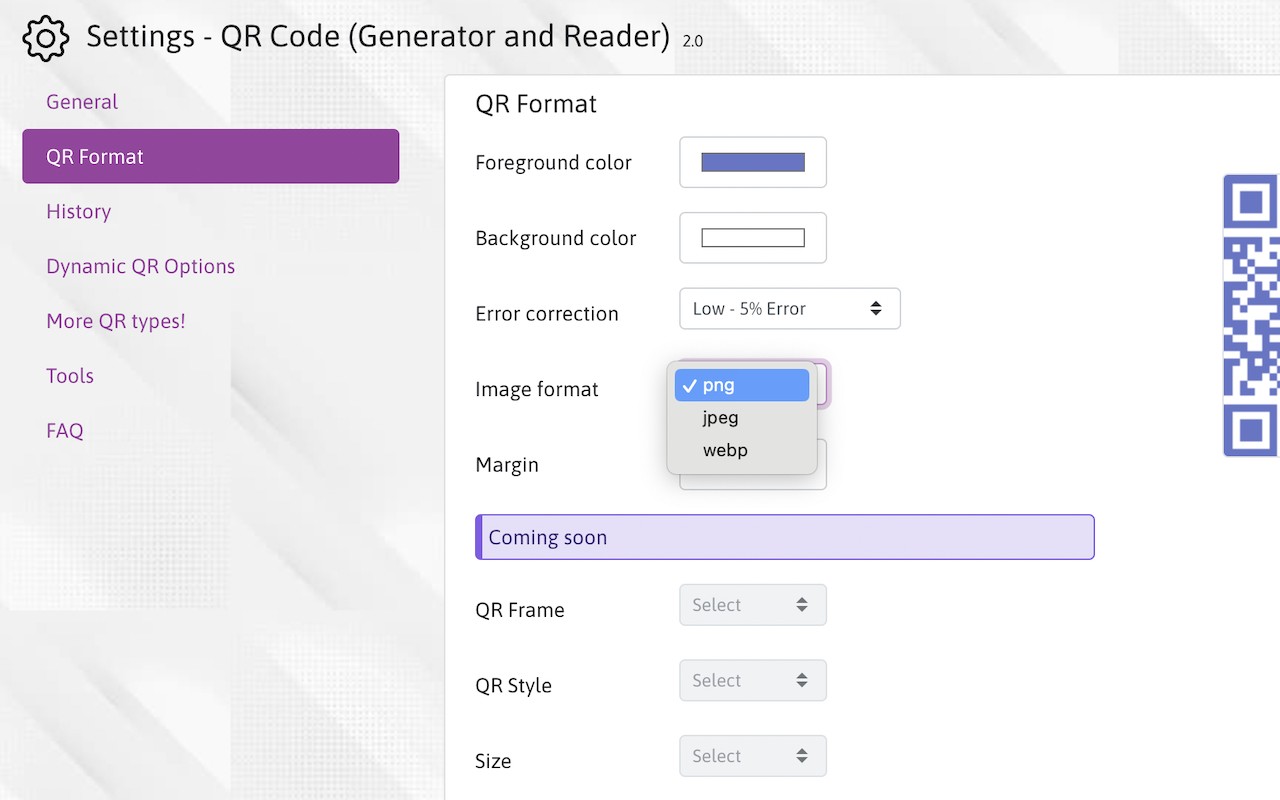
Task: Expand the Error correction dropdown
Action: pyautogui.click(x=790, y=309)
